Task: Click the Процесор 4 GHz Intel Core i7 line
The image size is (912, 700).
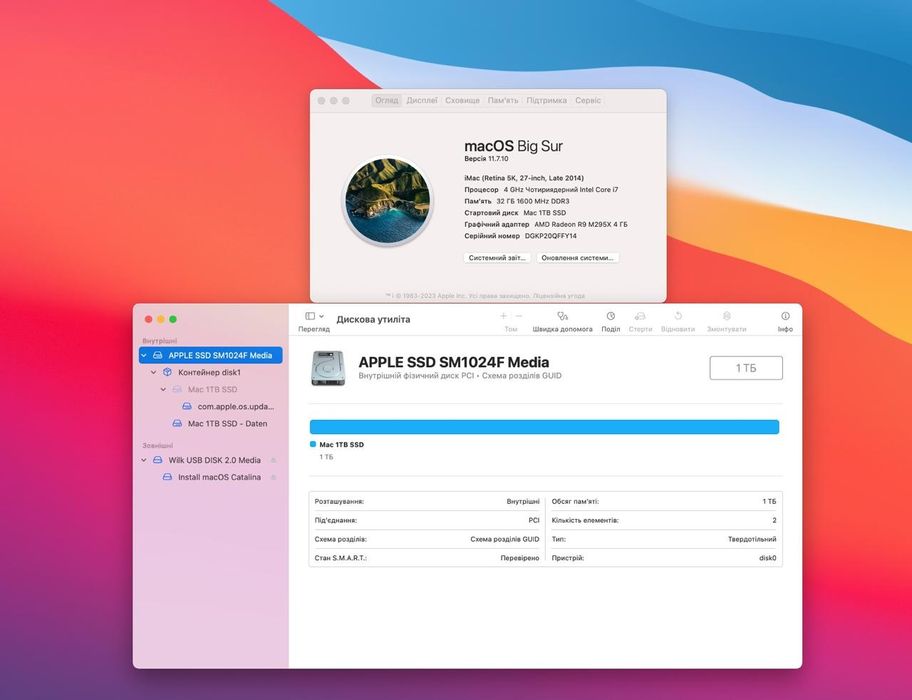Action: pyautogui.click(x=541, y=190)
